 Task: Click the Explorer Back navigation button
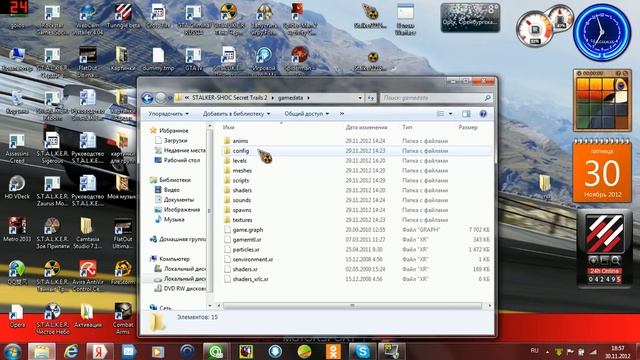point(147,98)
